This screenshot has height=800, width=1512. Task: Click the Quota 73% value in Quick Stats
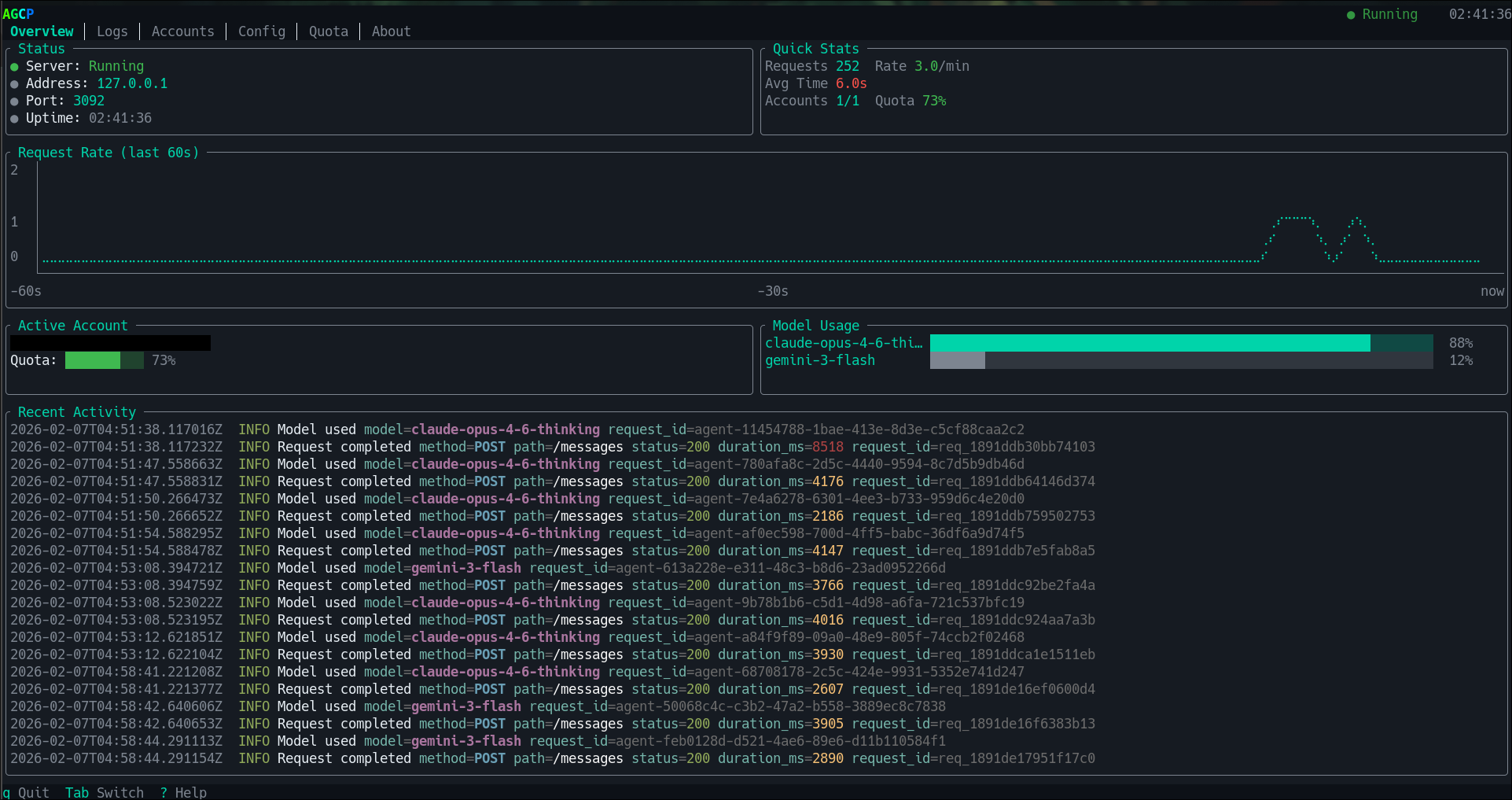934,101
